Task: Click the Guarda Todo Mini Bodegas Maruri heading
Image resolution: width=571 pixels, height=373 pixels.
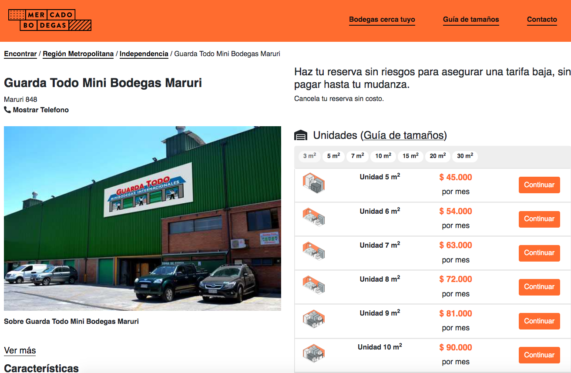Action: pyautogui.click(x=103, y=83)
